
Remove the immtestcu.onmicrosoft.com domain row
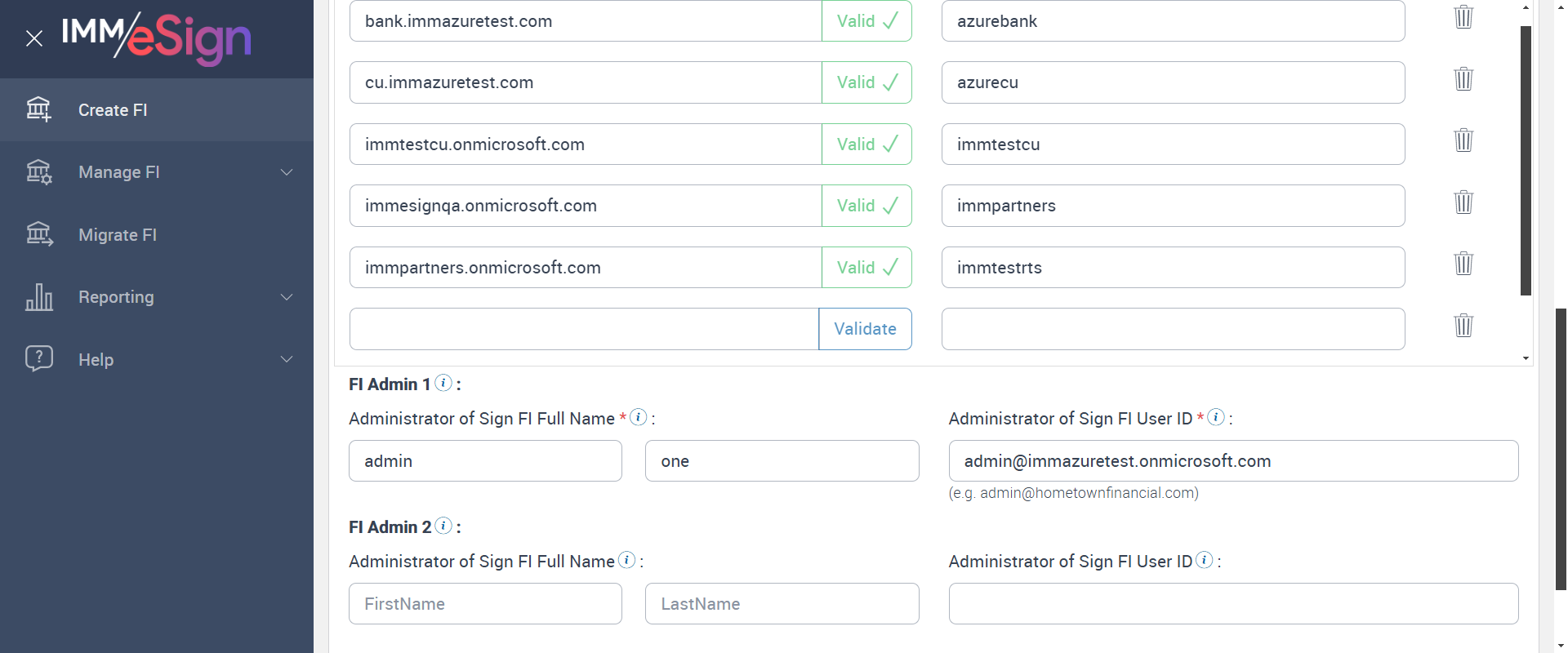click(1463, 140)
